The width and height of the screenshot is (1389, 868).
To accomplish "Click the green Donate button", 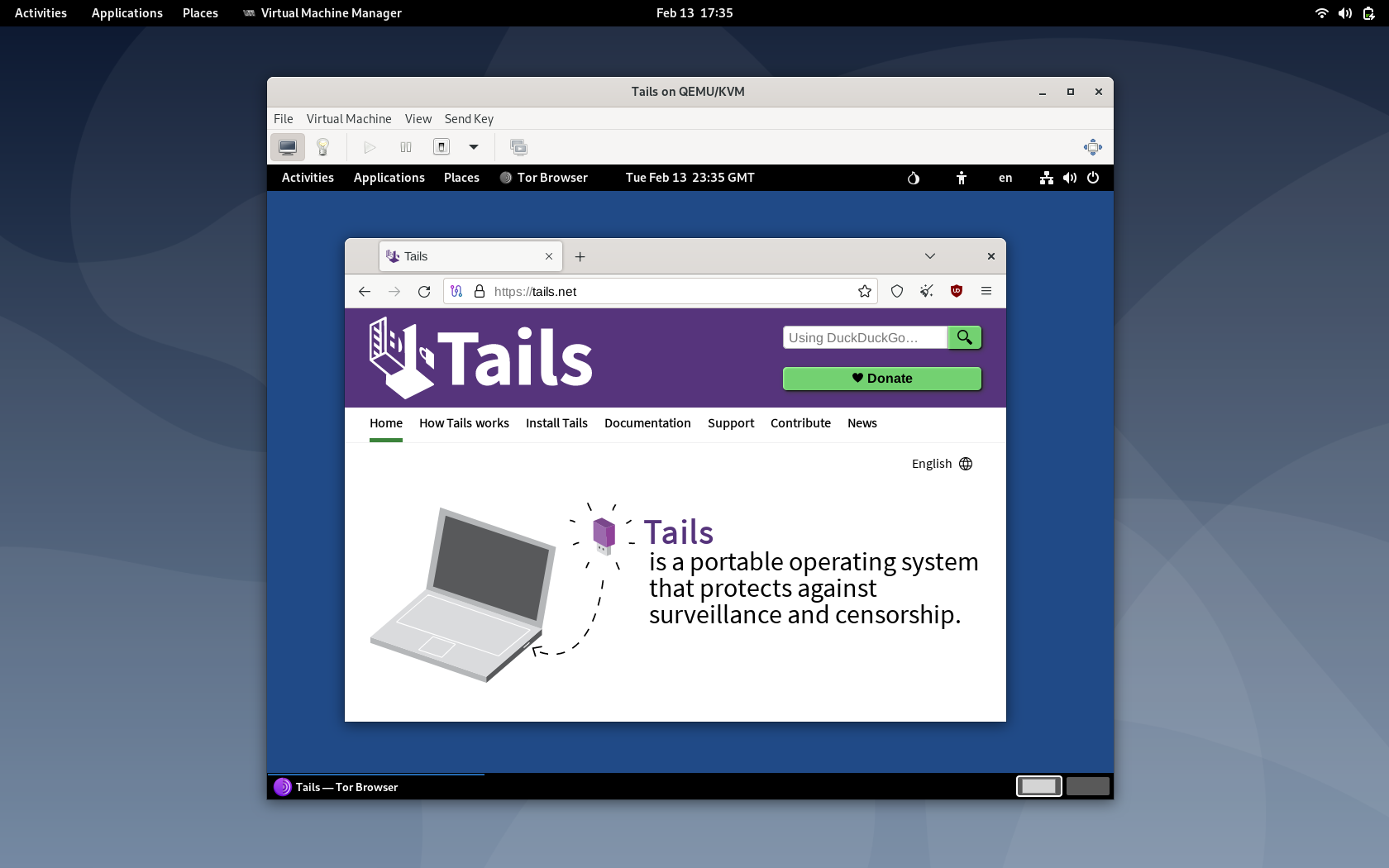I will click(881, 379).
